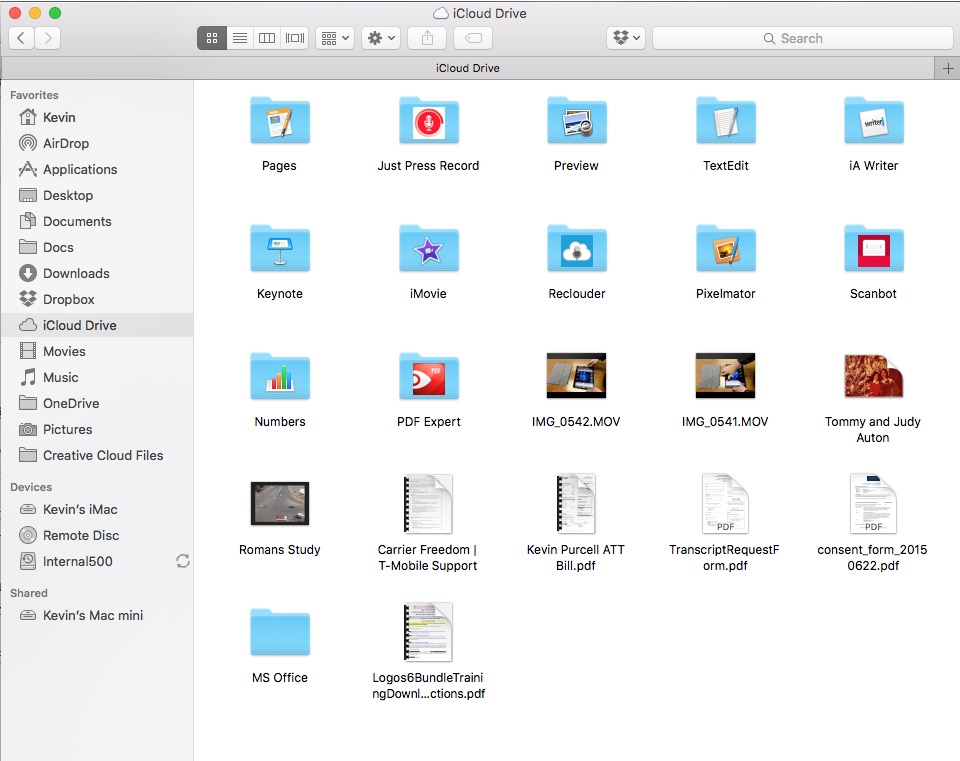Viewport: 960px width, 761px height.
Task: Open iMovie from iCloud Drive
Action: pyautogui.click(x=428, y=248)
